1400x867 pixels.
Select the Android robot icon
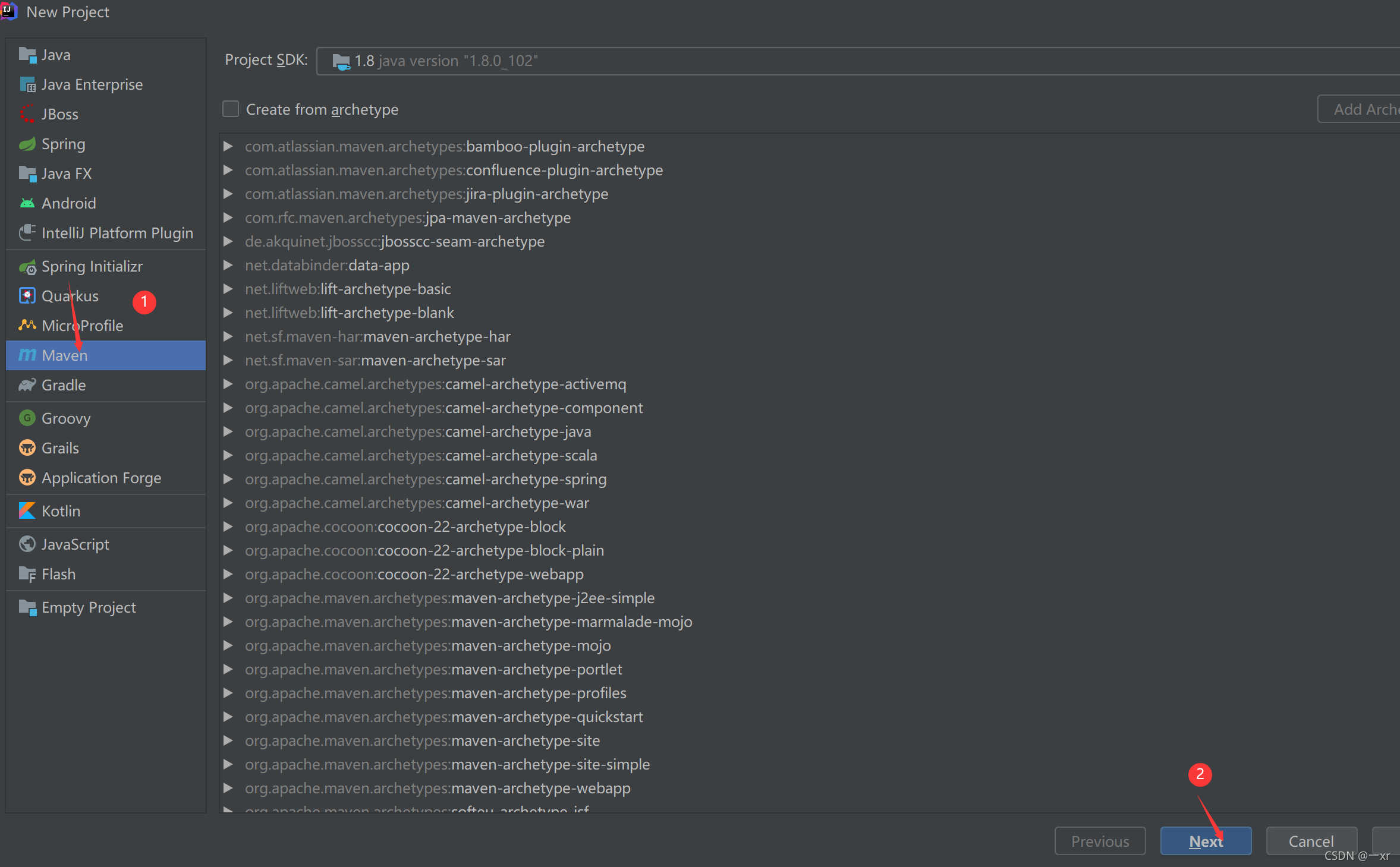click(x=27, y=204)
